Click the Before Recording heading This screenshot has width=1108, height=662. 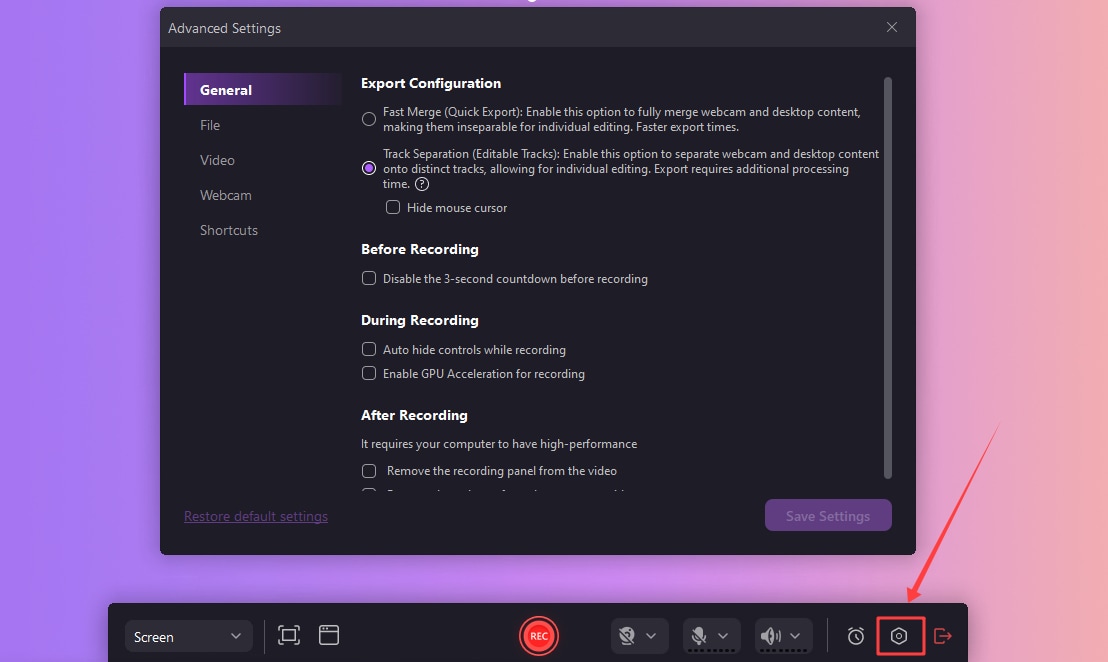tap(420, 249)
